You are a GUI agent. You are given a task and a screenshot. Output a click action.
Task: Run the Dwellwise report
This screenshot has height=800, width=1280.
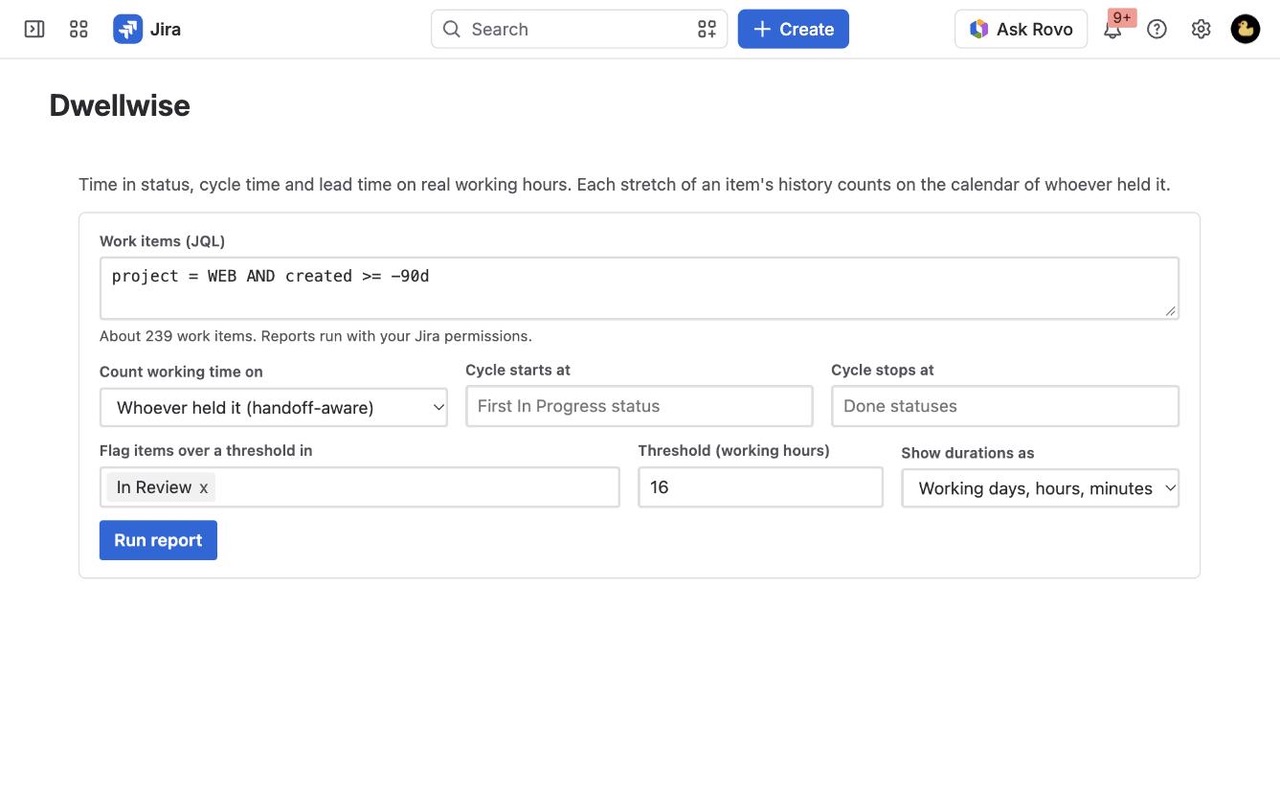click(158, 540)
